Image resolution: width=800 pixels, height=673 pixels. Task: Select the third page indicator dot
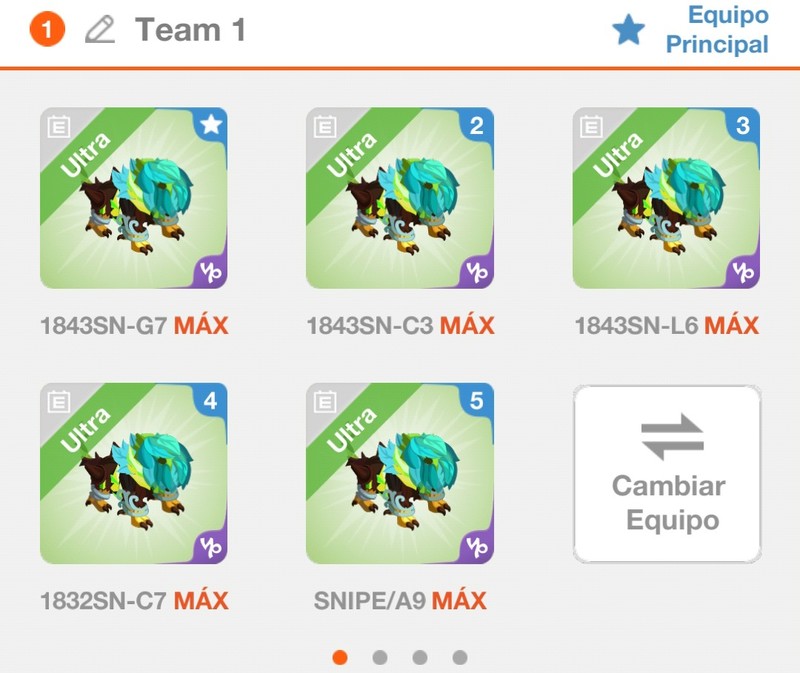[x=420, y=657]
